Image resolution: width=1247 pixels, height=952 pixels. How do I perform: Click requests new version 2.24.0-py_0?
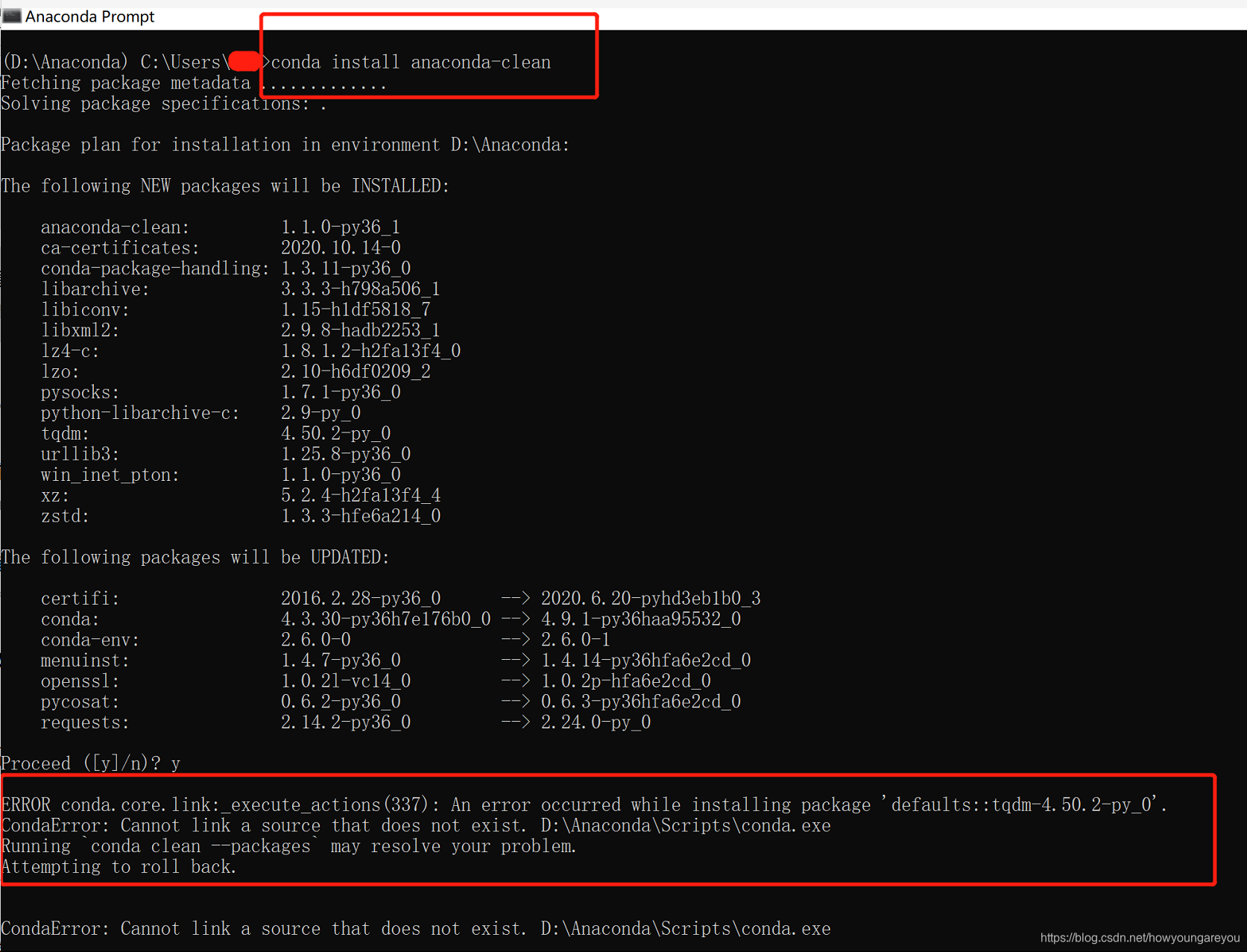596,722
